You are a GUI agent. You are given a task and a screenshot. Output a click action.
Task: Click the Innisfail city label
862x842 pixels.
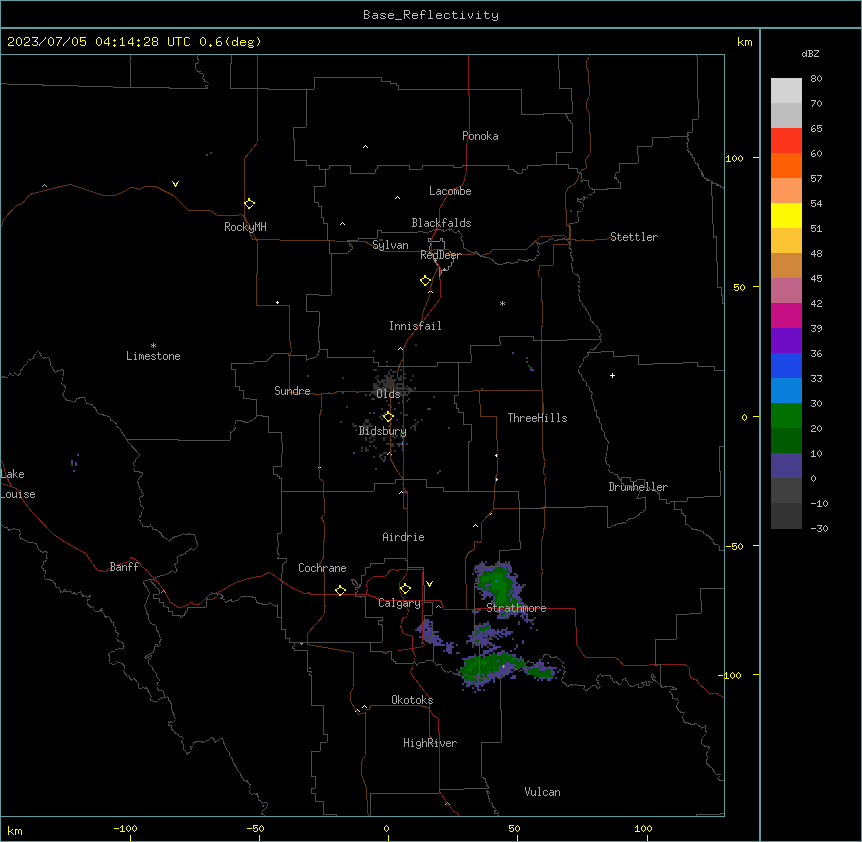click(415, 326)
